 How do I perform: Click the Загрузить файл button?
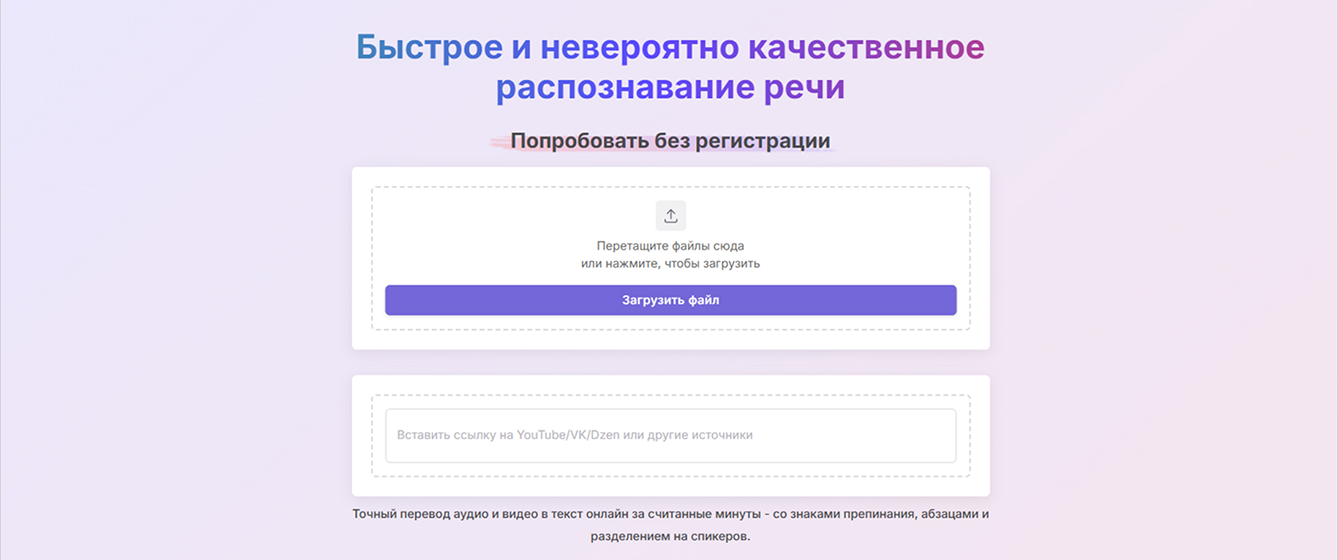[x=670, y=300]
